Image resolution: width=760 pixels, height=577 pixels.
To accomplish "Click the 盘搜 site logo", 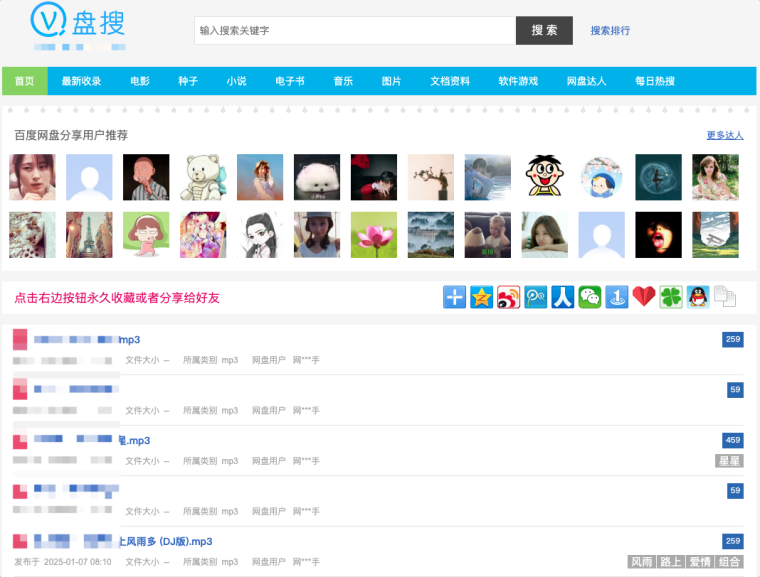I will click(x=78, y=22).
